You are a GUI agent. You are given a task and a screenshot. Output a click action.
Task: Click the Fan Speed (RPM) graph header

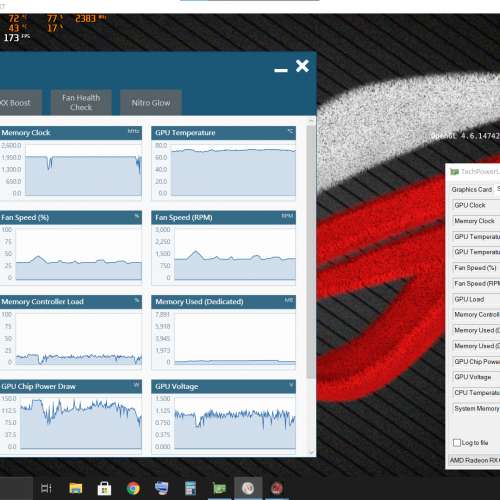pos(223,217)
